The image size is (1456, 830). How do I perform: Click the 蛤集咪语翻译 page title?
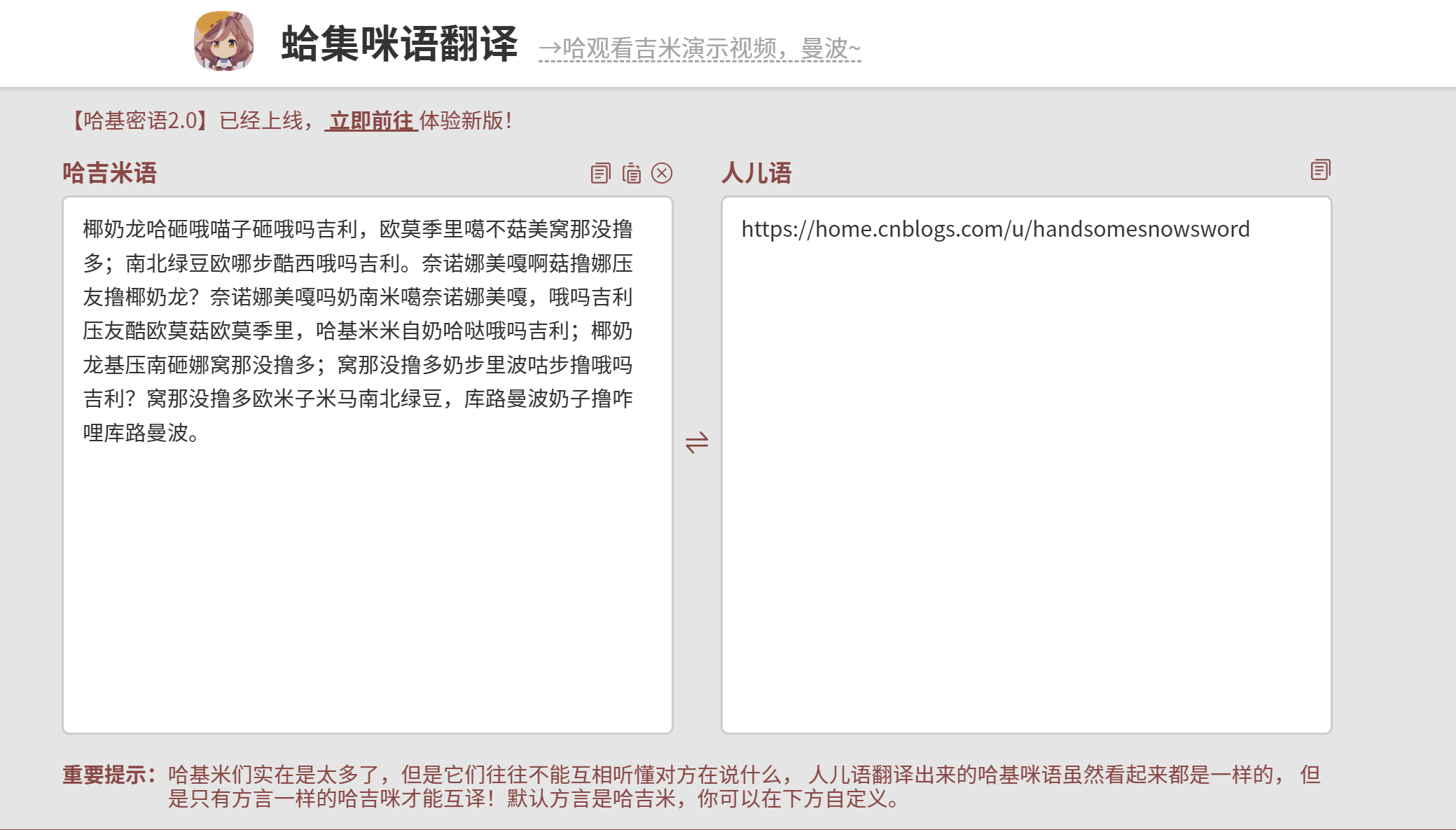click(399, 44)
